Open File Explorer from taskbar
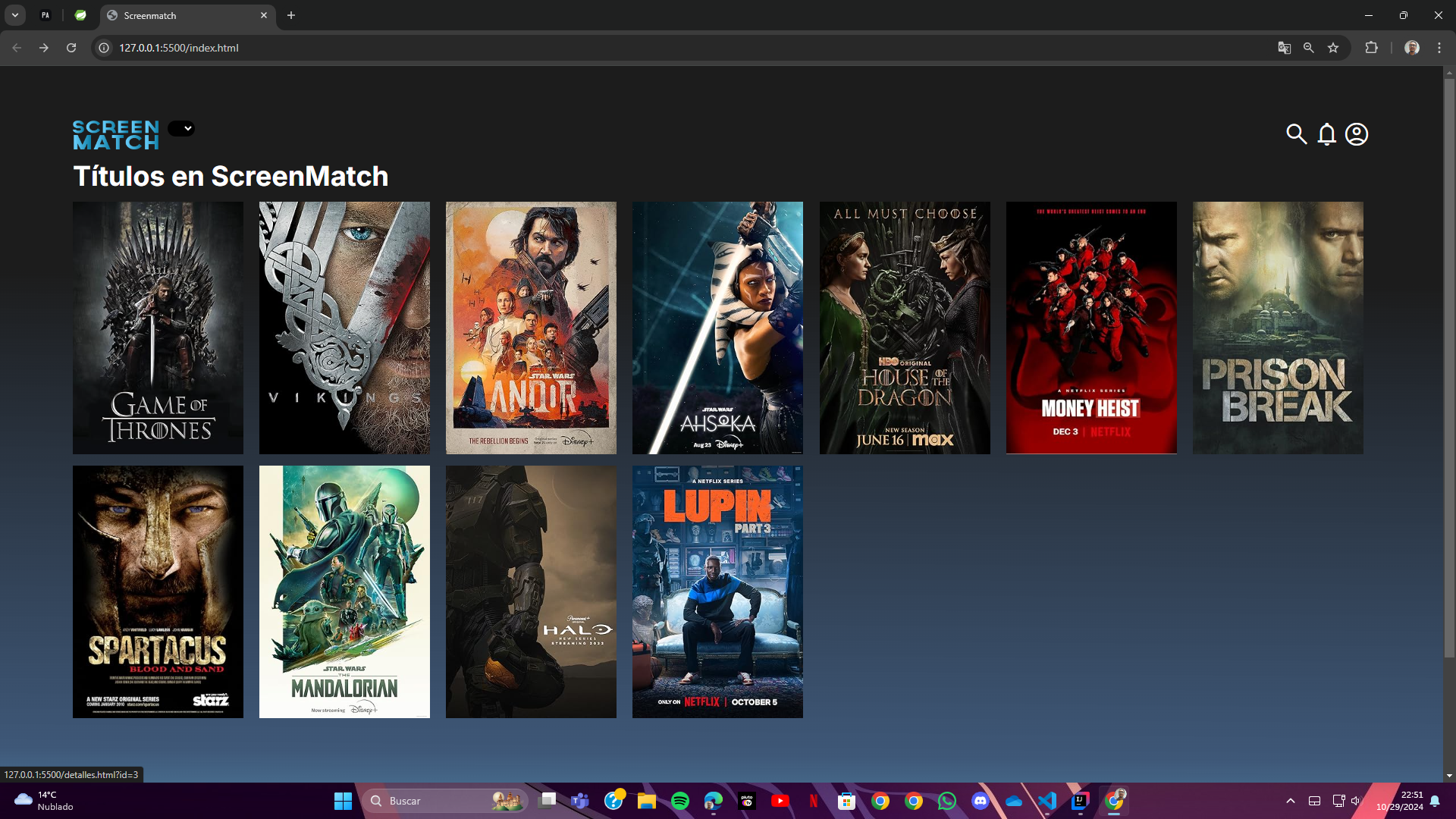Screen dimensions: 1456x819 pos(647,801)
